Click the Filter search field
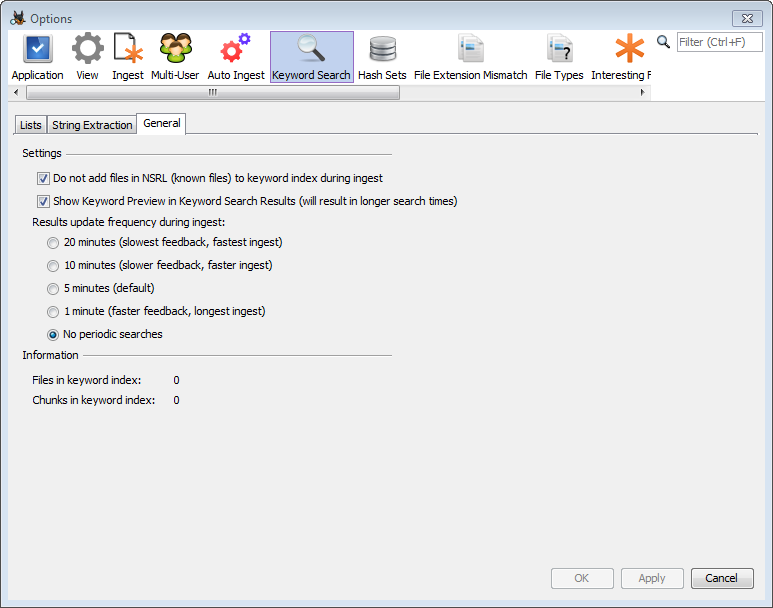 point(719,42)
